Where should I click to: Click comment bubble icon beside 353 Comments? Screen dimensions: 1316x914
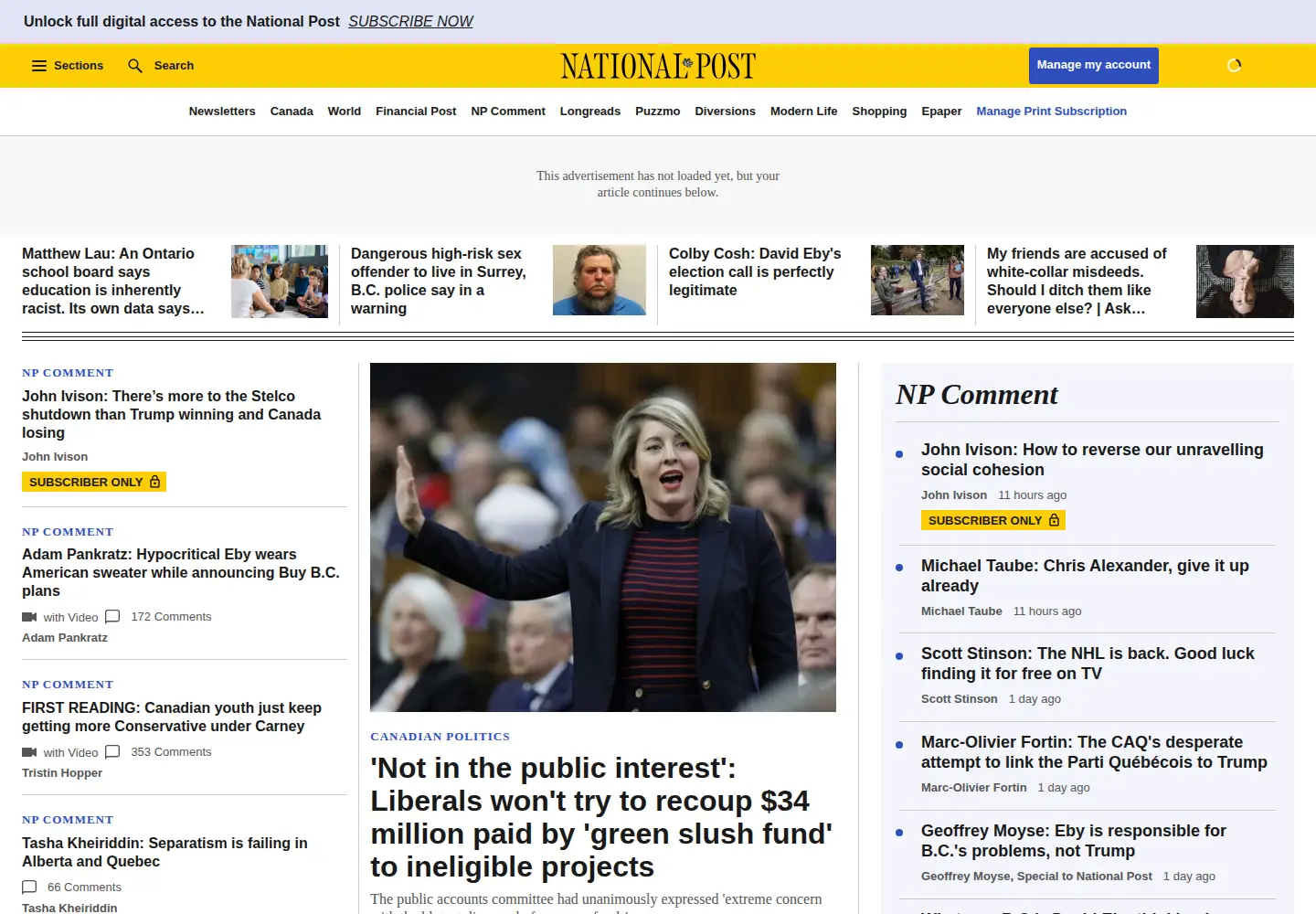112,752
